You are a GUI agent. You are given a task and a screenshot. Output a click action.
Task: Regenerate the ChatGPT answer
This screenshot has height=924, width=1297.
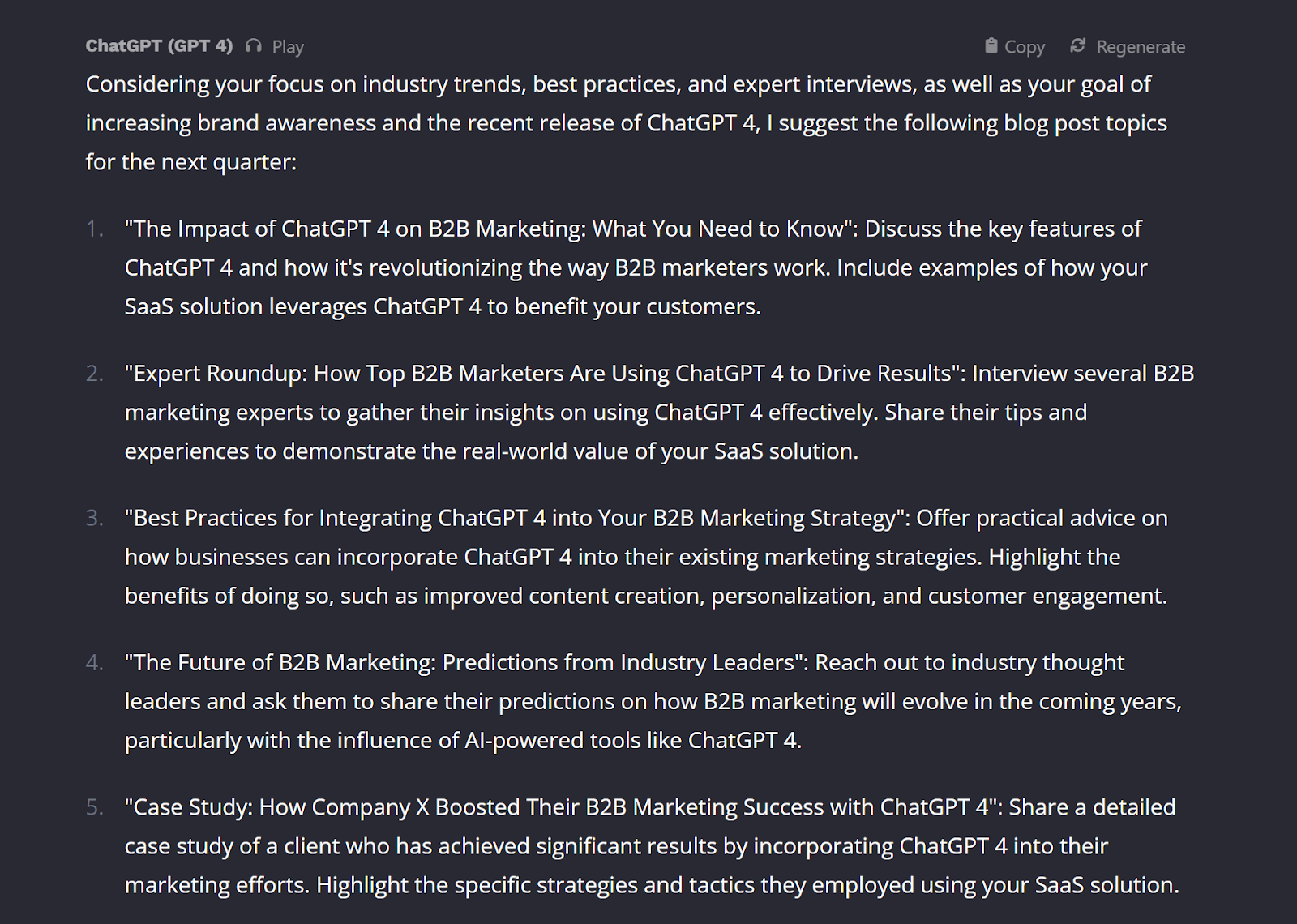pos(1139,46)
